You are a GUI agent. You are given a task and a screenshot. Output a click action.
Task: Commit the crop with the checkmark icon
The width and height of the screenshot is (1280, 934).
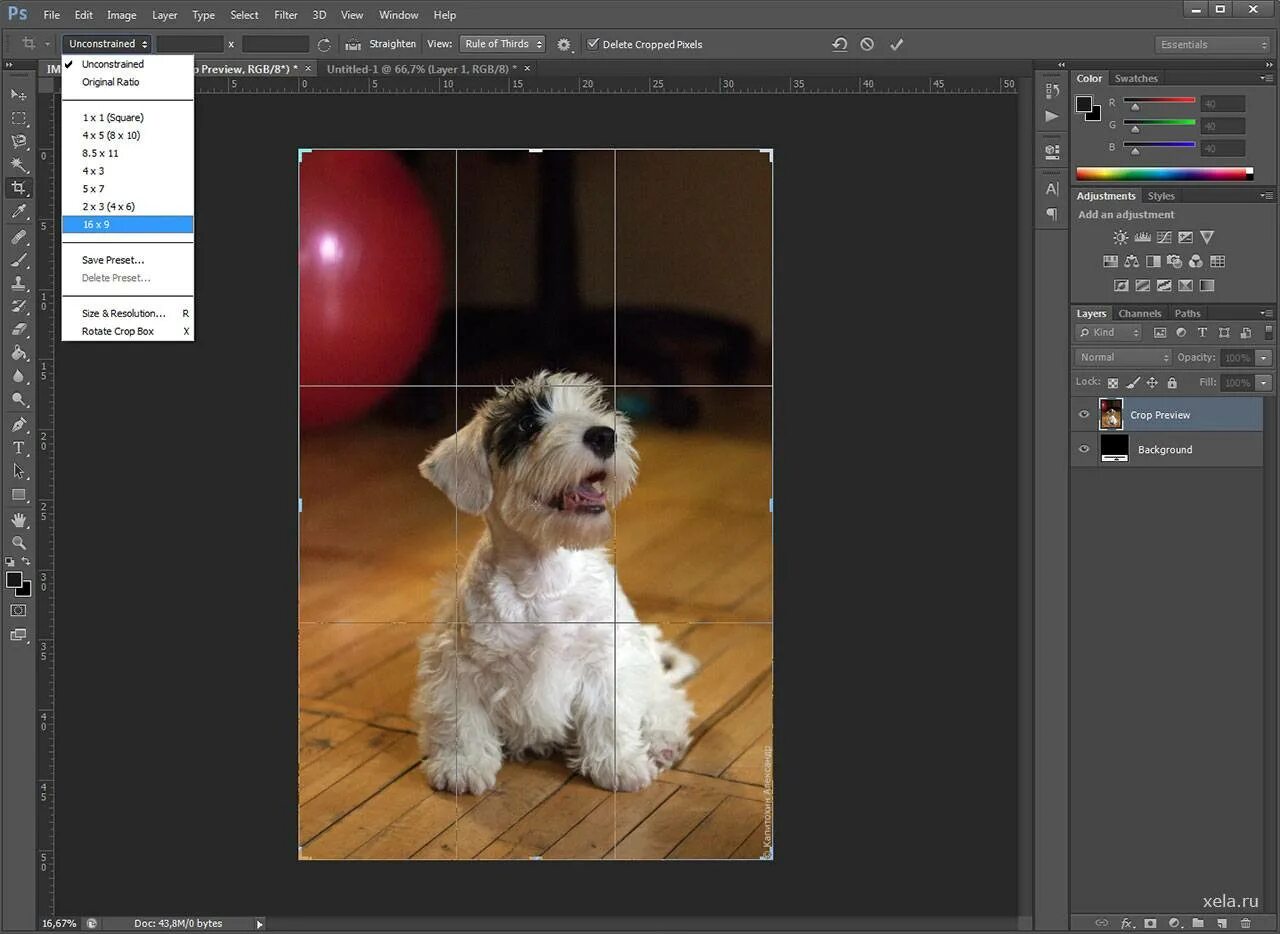click(896, 44)
